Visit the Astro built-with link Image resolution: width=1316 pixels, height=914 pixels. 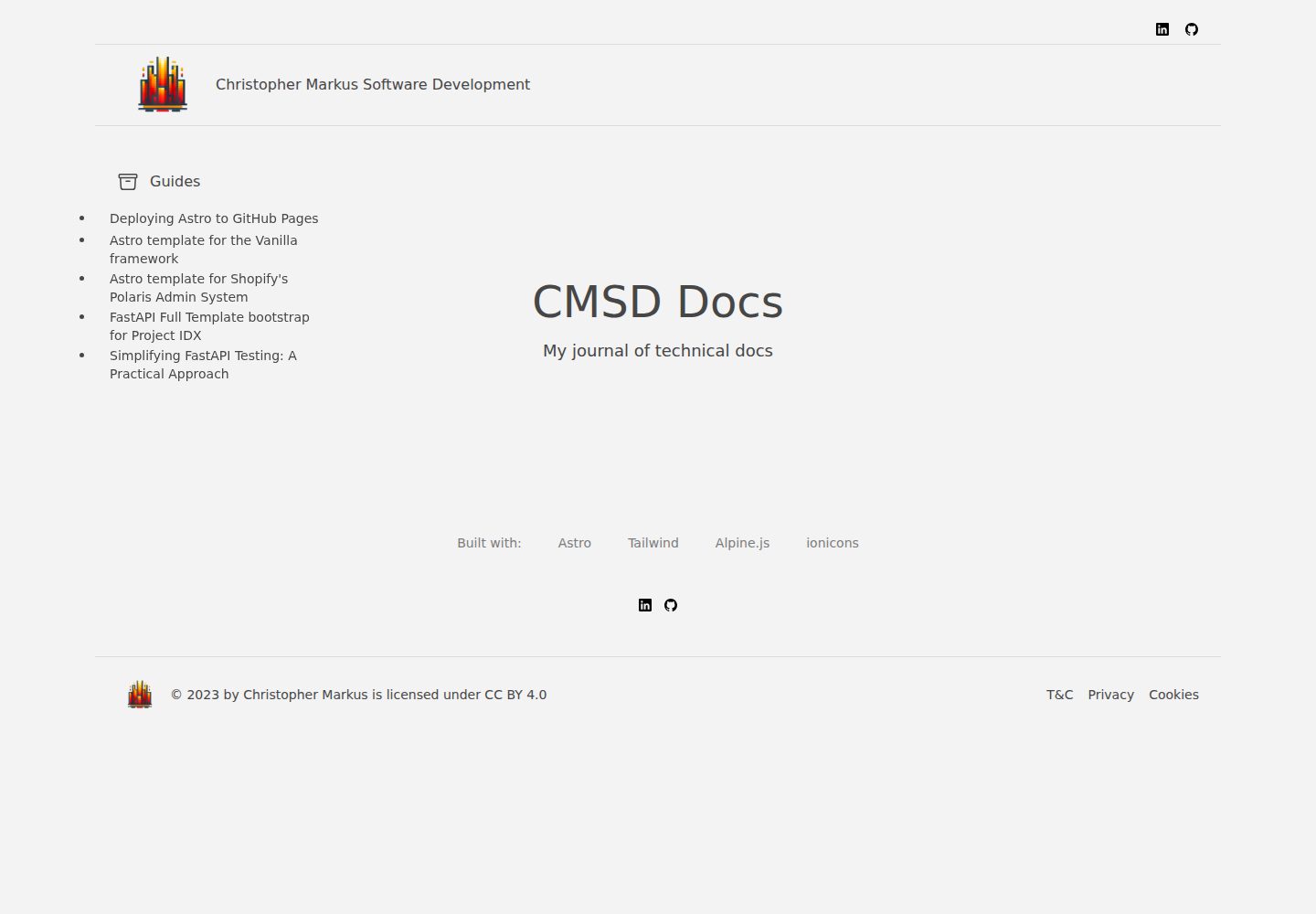[575, 543]
